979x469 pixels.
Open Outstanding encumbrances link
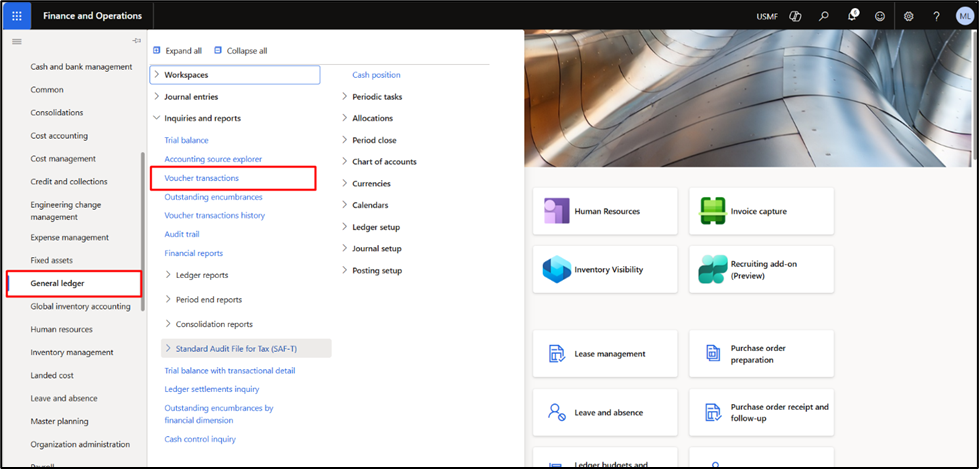click(x=213, y=197)
